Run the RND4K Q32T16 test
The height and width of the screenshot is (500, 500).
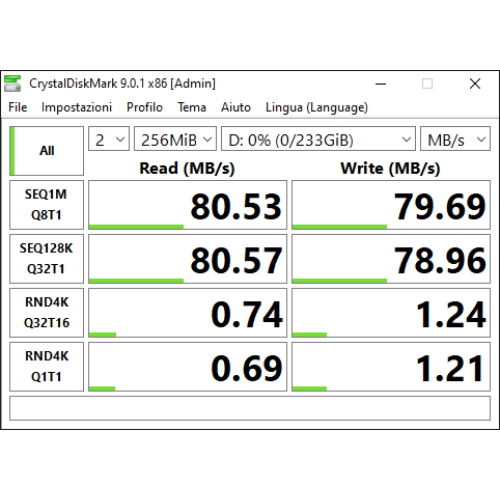click(46, 313)
